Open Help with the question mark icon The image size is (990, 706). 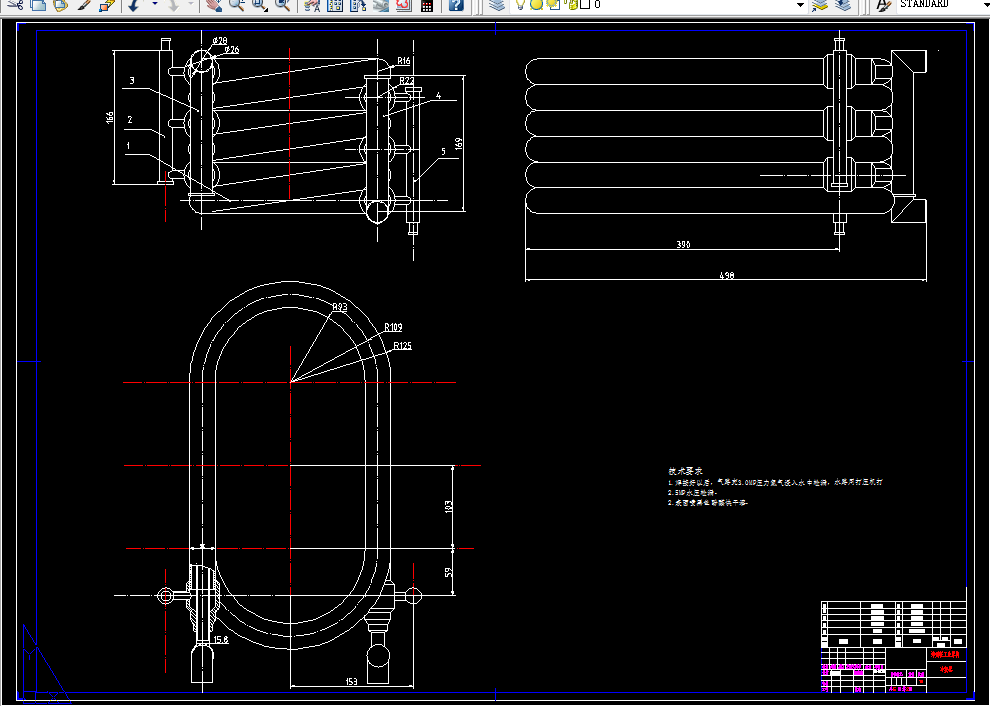coord(456,5)
